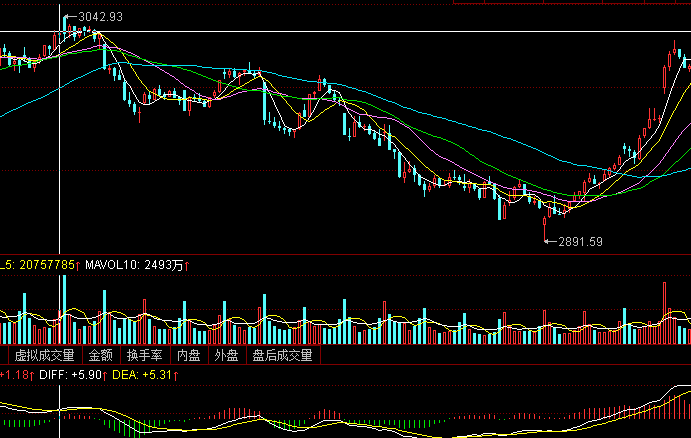Click the MAVOL10 2493万 indicator label

tap(134, 264)
